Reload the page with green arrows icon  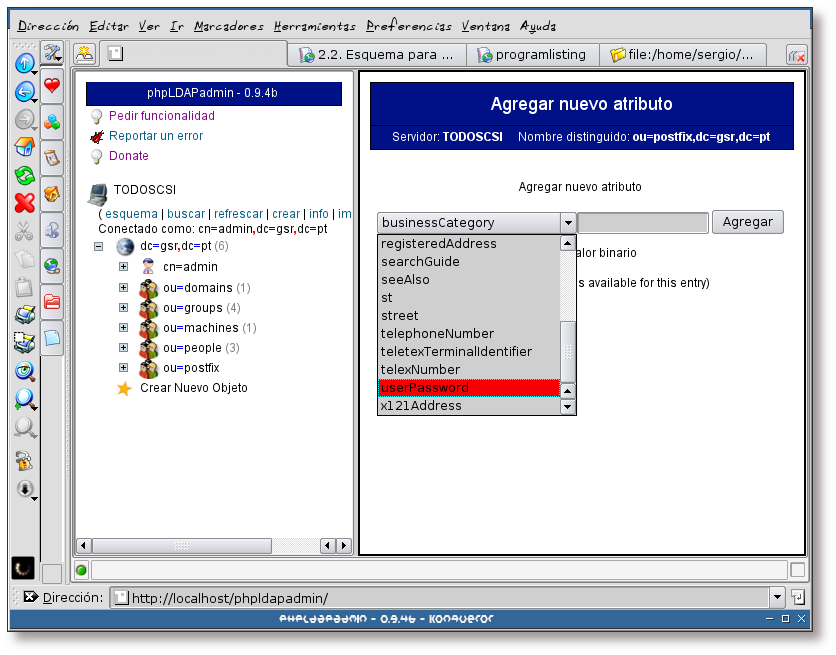(24, 175)
